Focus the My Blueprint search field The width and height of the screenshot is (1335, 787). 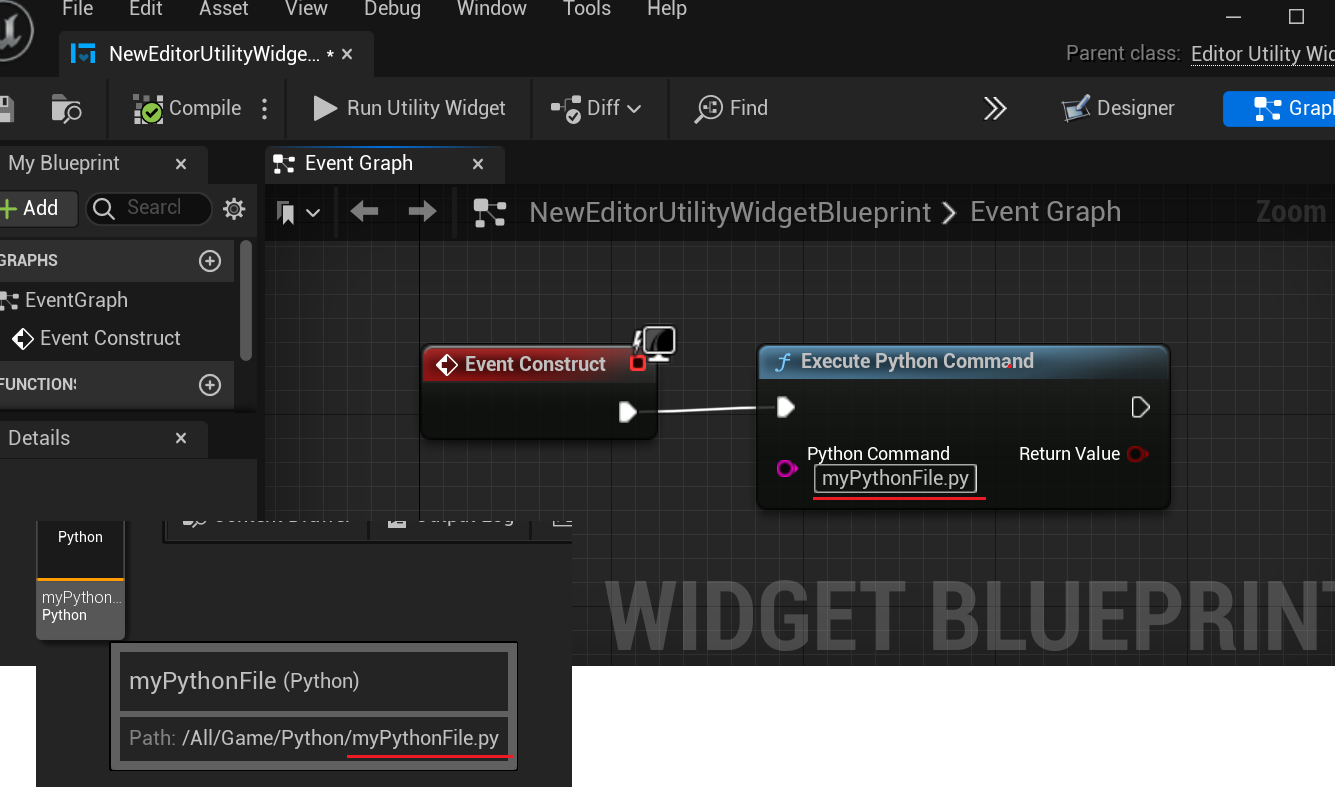point(149,208)
